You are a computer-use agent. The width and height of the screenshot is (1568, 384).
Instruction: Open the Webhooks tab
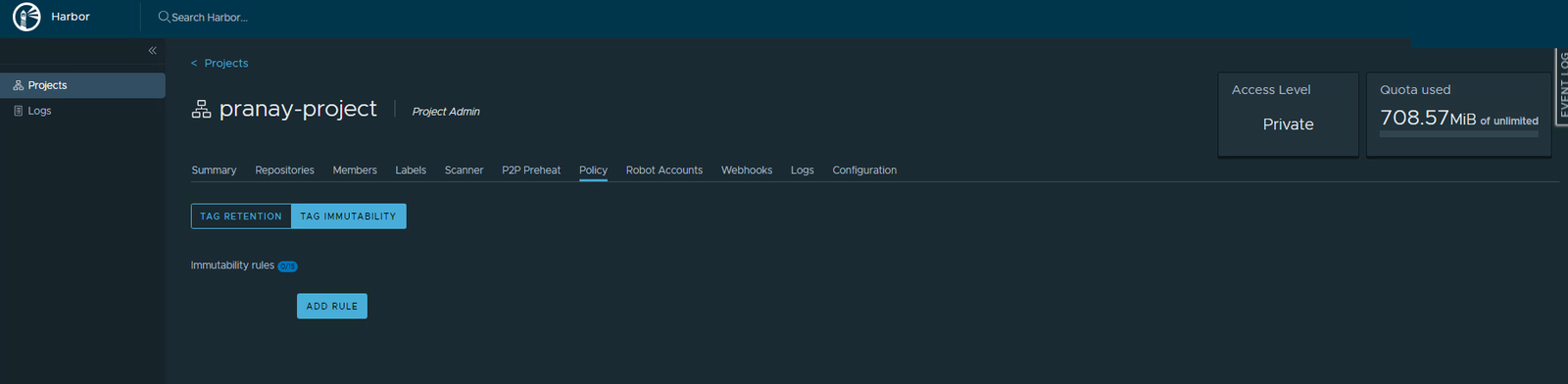pyautogui.click(x=747, y=170)
